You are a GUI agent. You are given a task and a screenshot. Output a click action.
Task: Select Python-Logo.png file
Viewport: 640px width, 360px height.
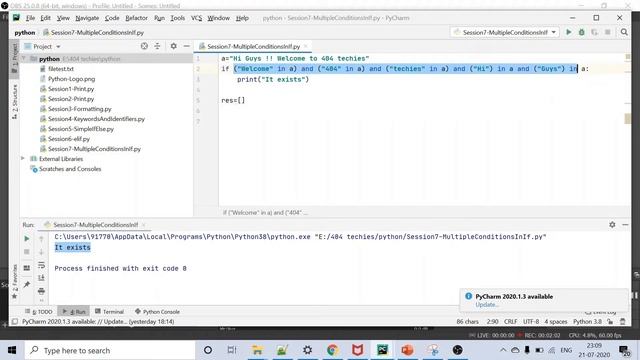[71, 79]
